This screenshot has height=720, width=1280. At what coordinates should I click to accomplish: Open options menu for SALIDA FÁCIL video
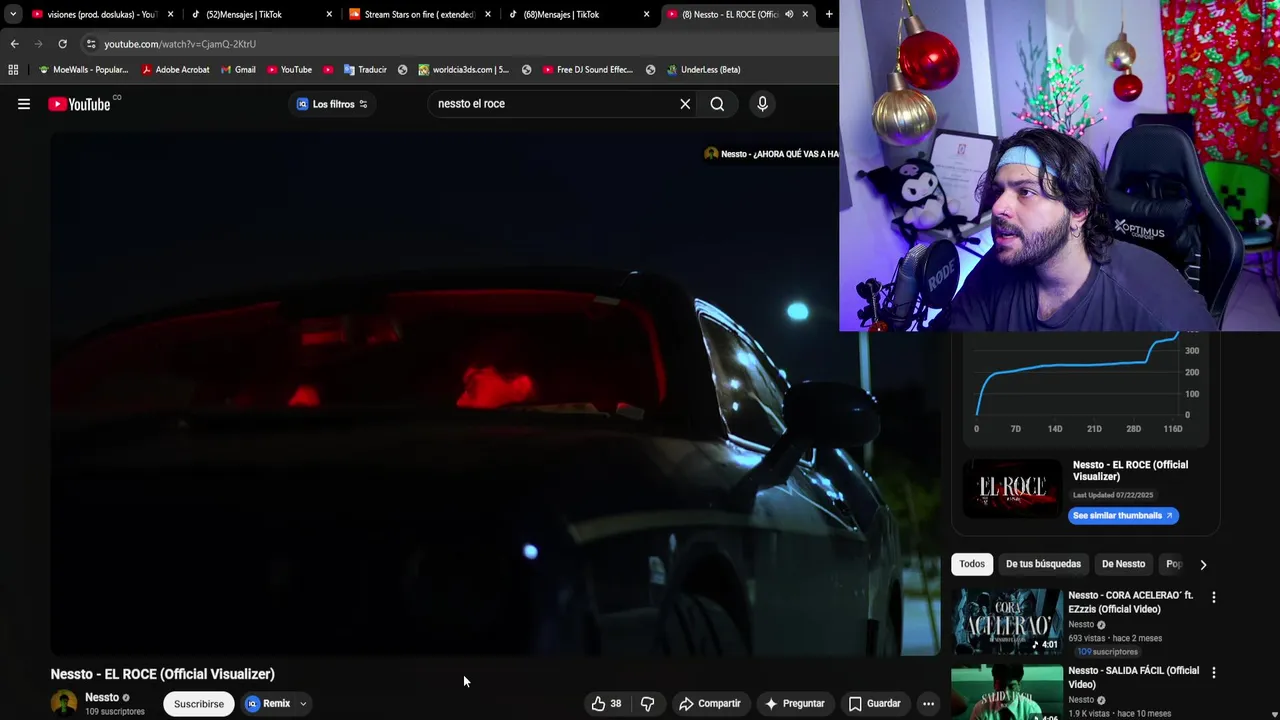pos(1214,673)
